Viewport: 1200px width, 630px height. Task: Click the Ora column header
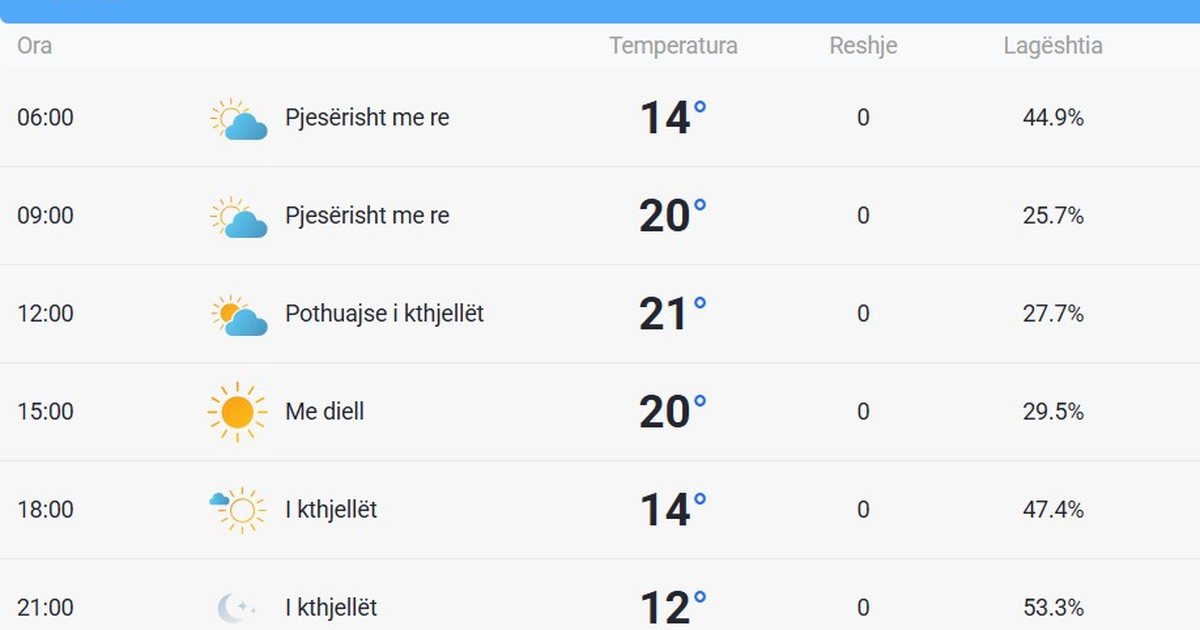click(35, 46)
